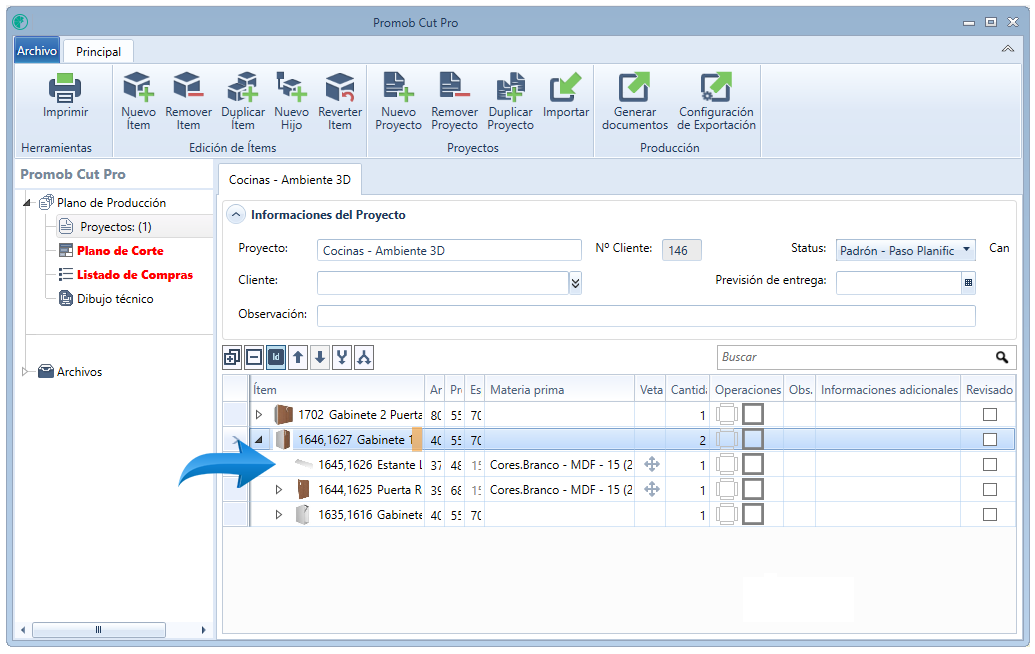Collapse Plano de Producción tree node
1035x654 pixels.
pos(26,203)
